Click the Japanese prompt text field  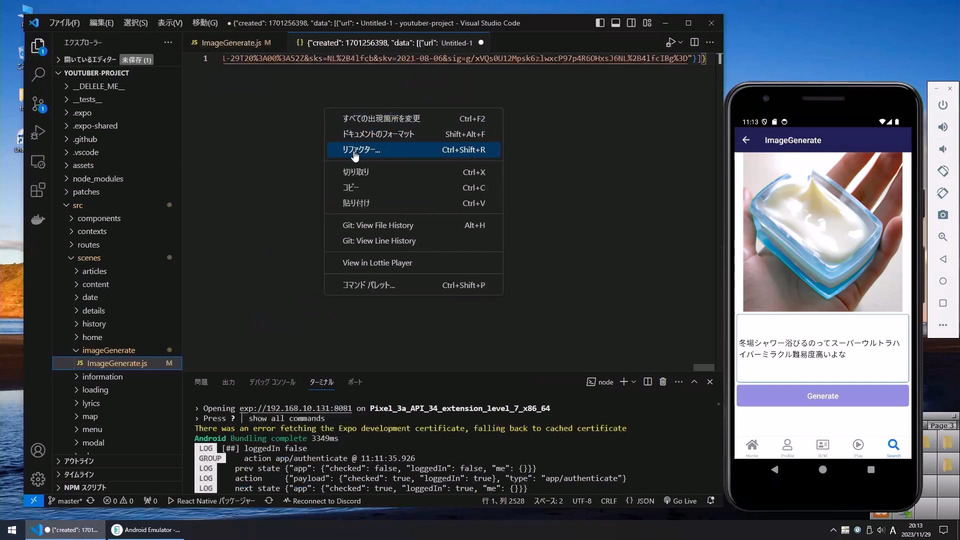coord(822,348)
